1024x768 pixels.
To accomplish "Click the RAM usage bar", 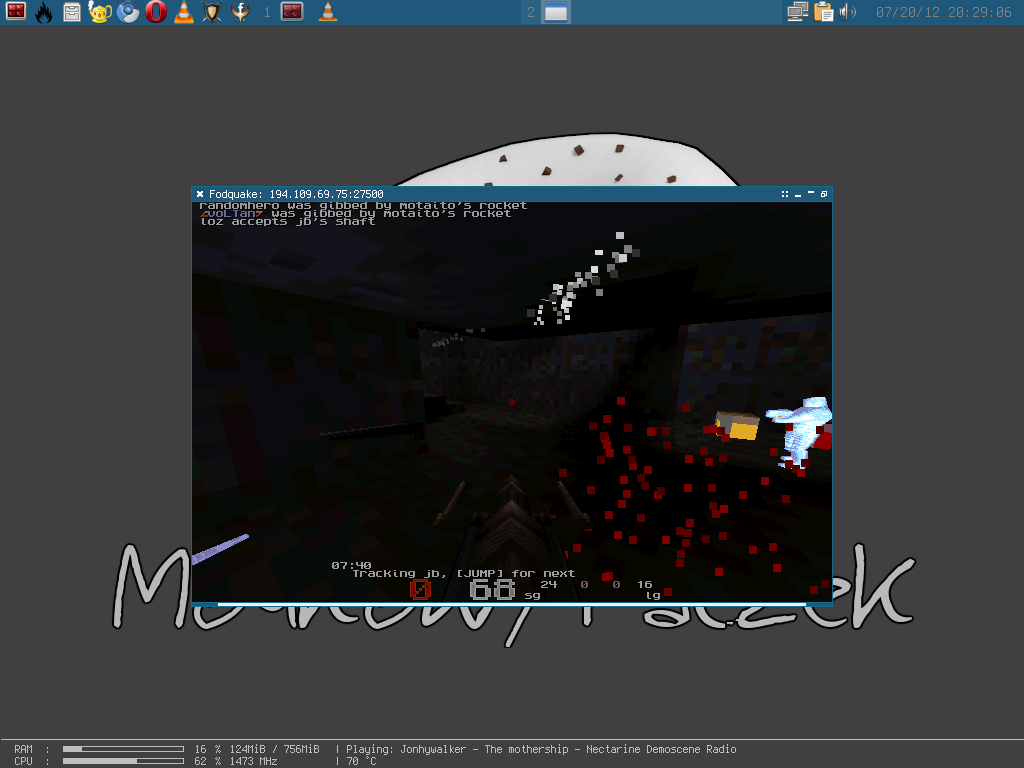I will [x=123, y=749].
